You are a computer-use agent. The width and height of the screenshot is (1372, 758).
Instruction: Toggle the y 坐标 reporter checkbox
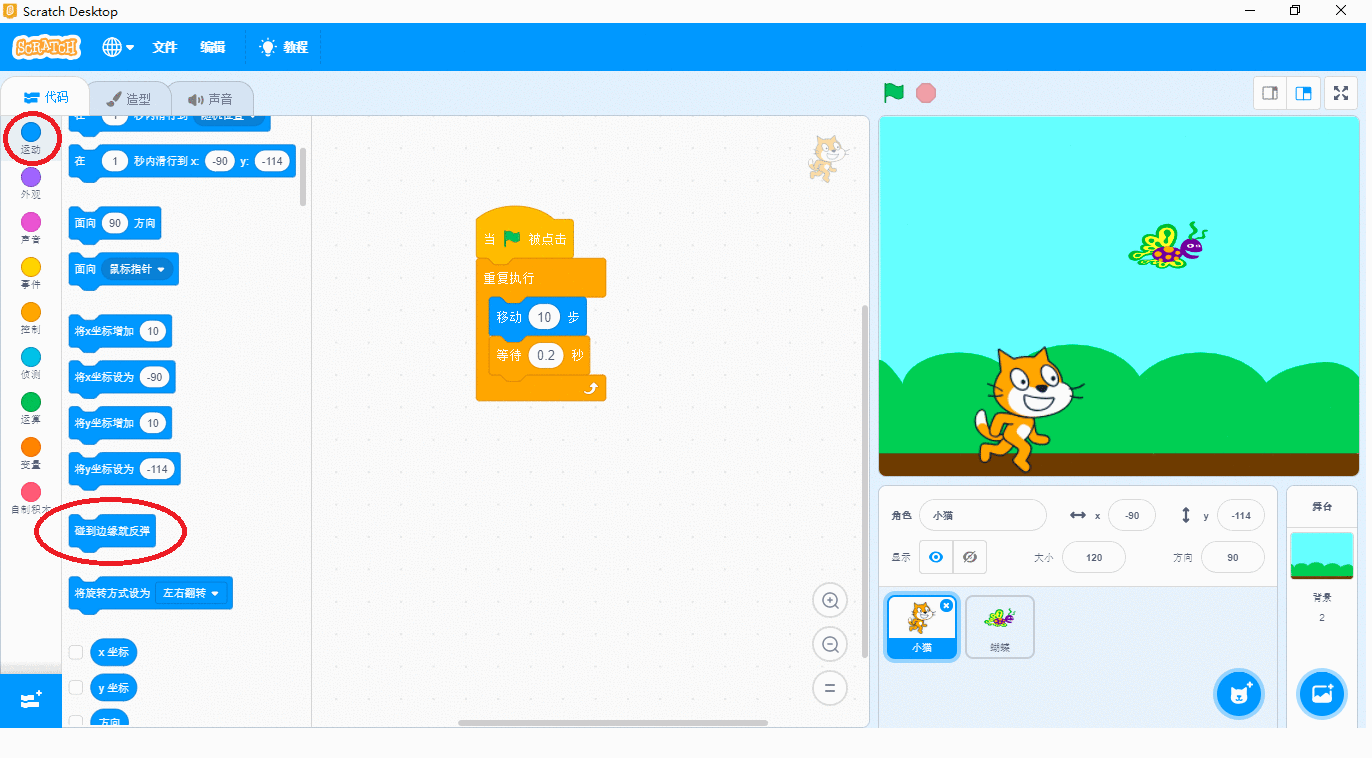76,688
